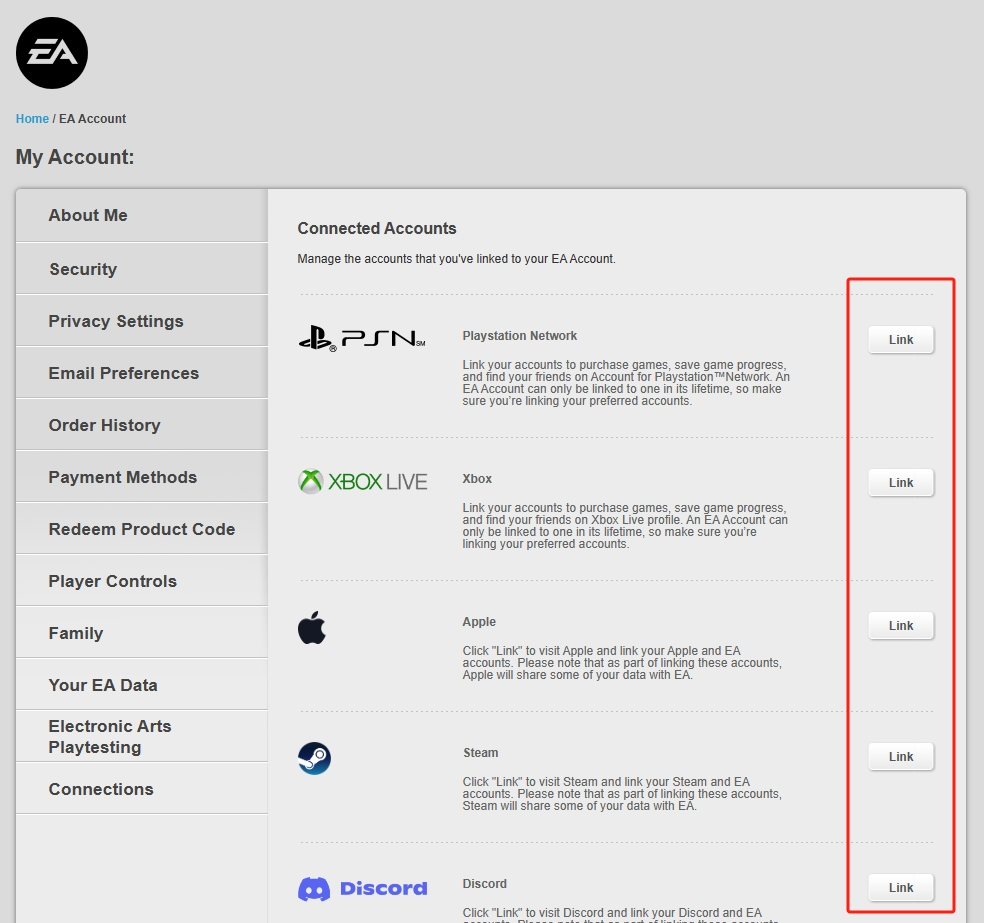Link the Xbox account
The height and width of the screenshot is (923, 984).
click(x=901, y=483)
